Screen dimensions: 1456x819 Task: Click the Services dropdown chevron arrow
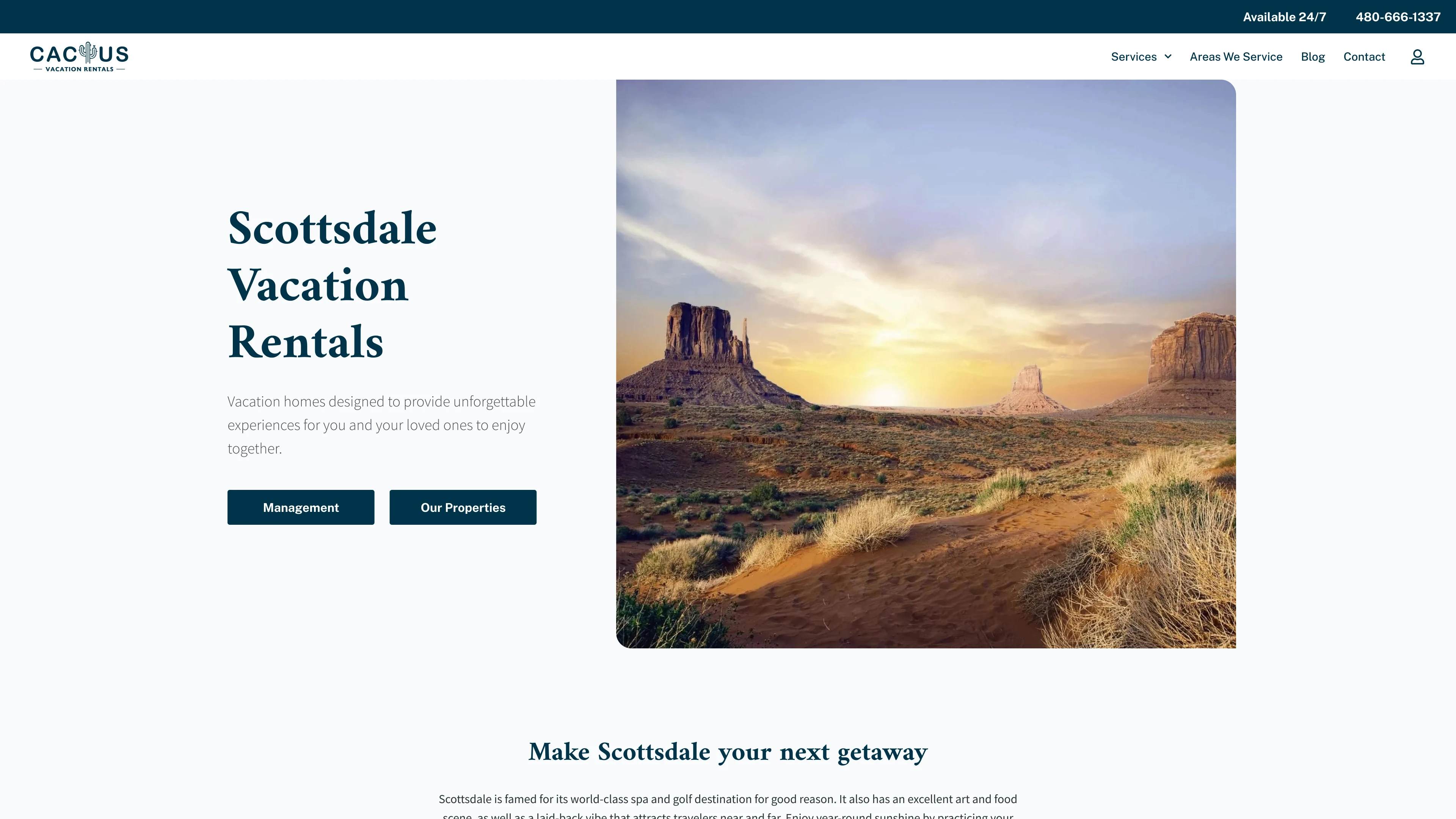1168,56
